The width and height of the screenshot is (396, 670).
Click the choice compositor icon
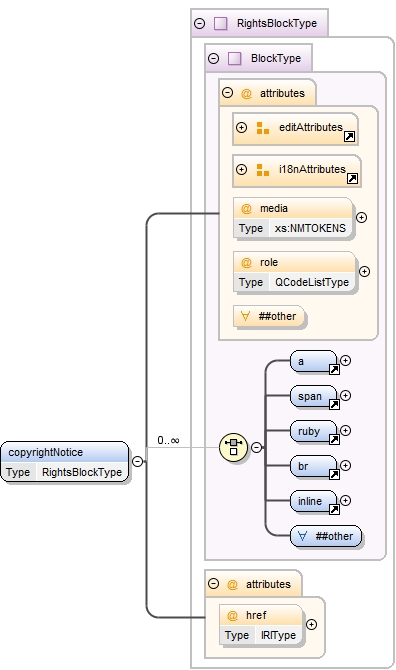click(x=233, y=447)
